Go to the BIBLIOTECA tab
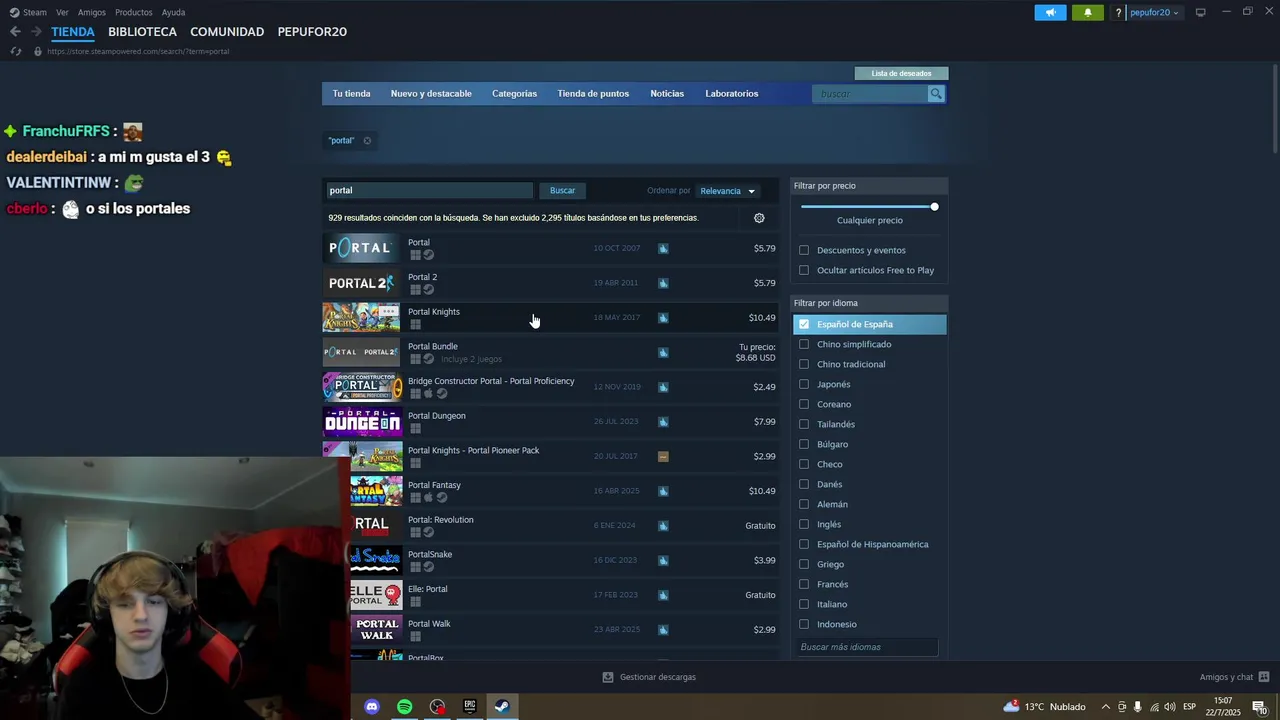This screenshot has height=720, width=1280. coord(142,32)
